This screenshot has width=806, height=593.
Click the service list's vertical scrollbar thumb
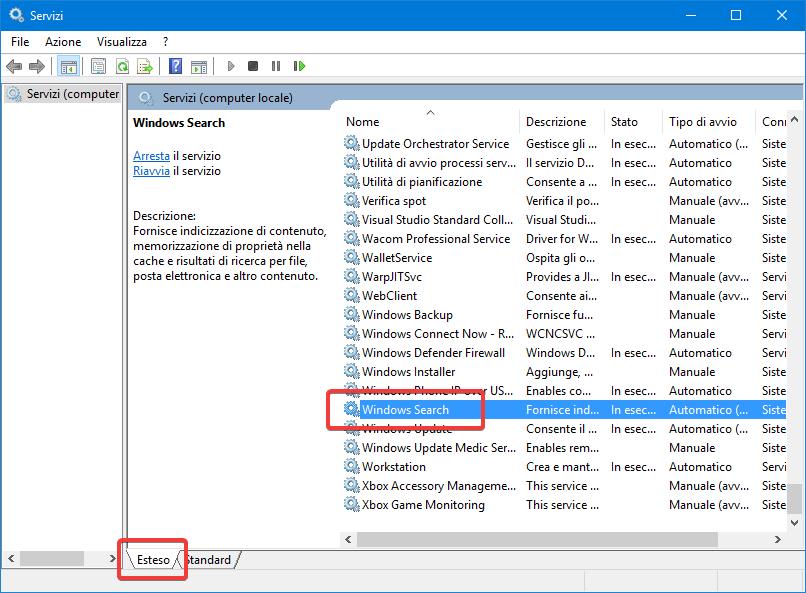tap(794, 498)
